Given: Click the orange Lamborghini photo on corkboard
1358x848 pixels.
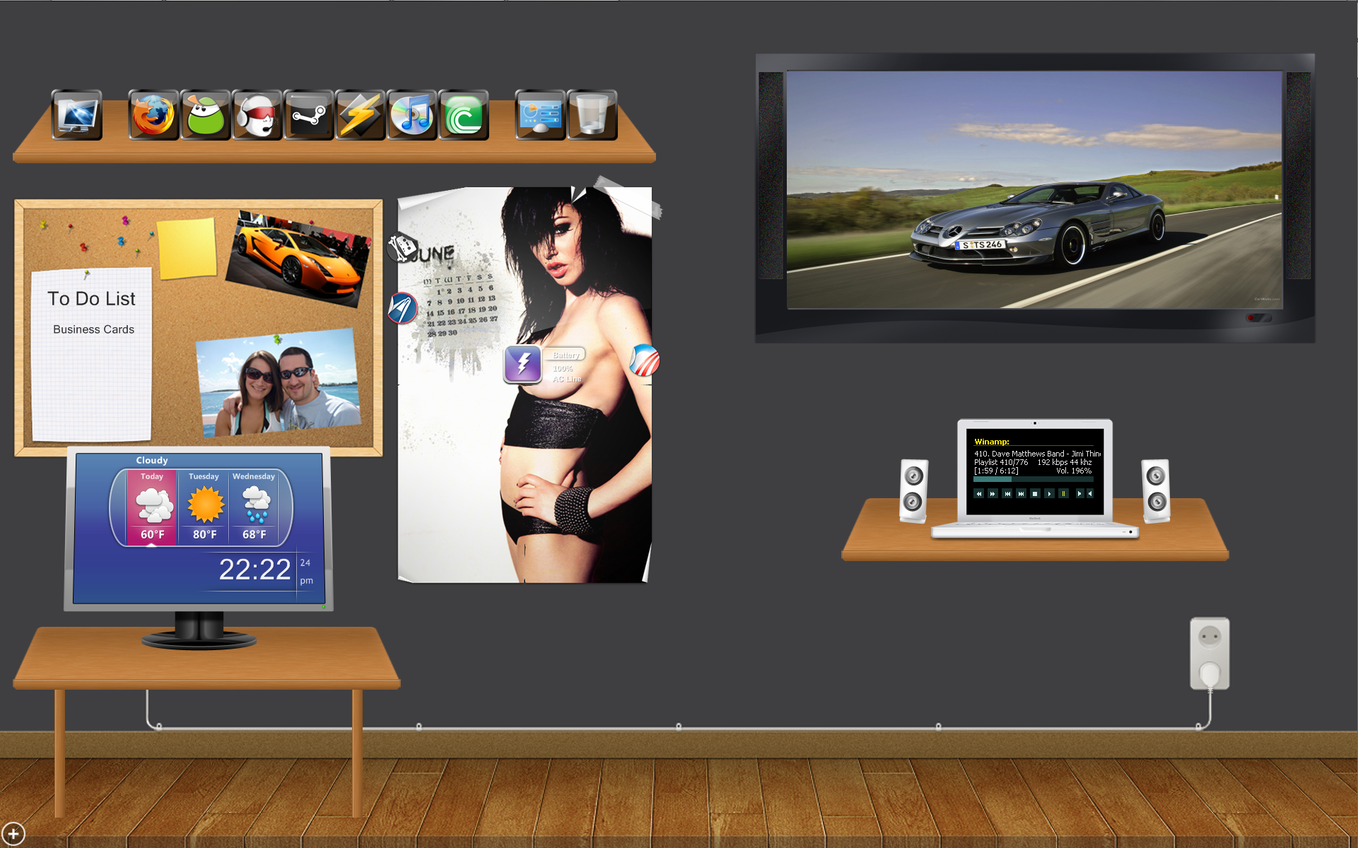Looking at the screenshot, I should tap(297, 257).
